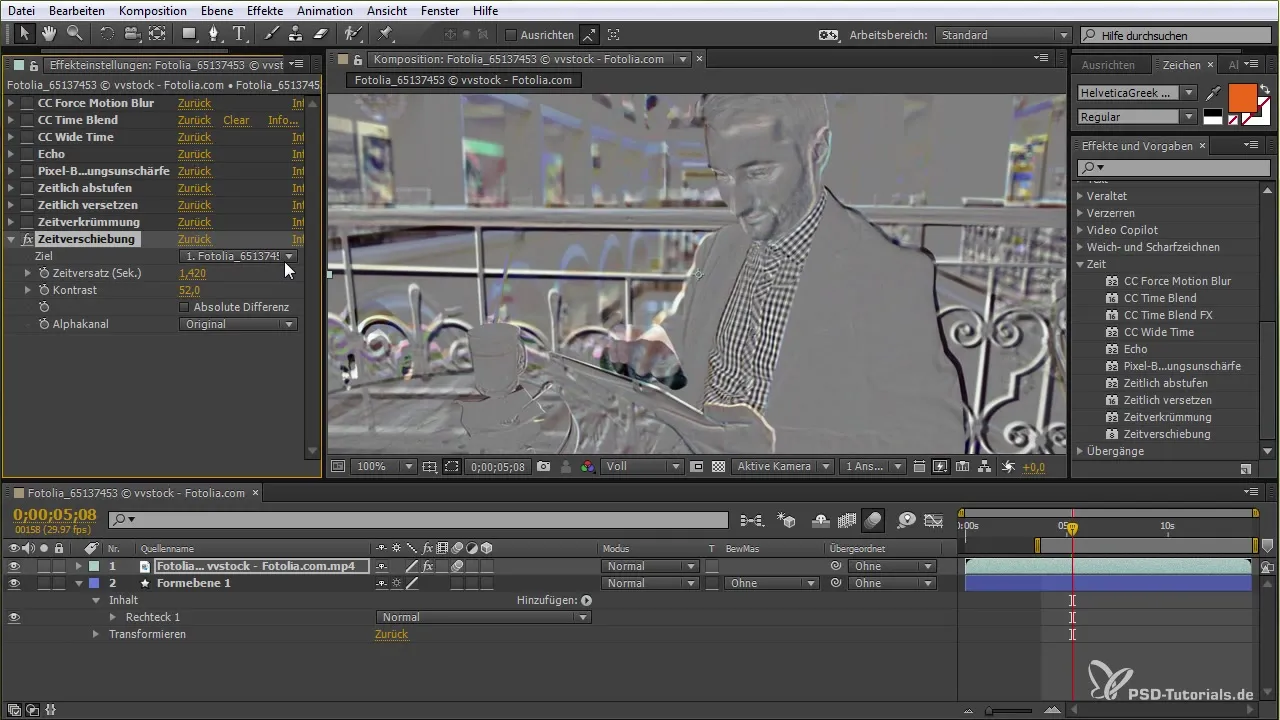Hide the Rechteck 1 shape
The width and height of the screenshot is (1280, 720).
coord(14,617)
